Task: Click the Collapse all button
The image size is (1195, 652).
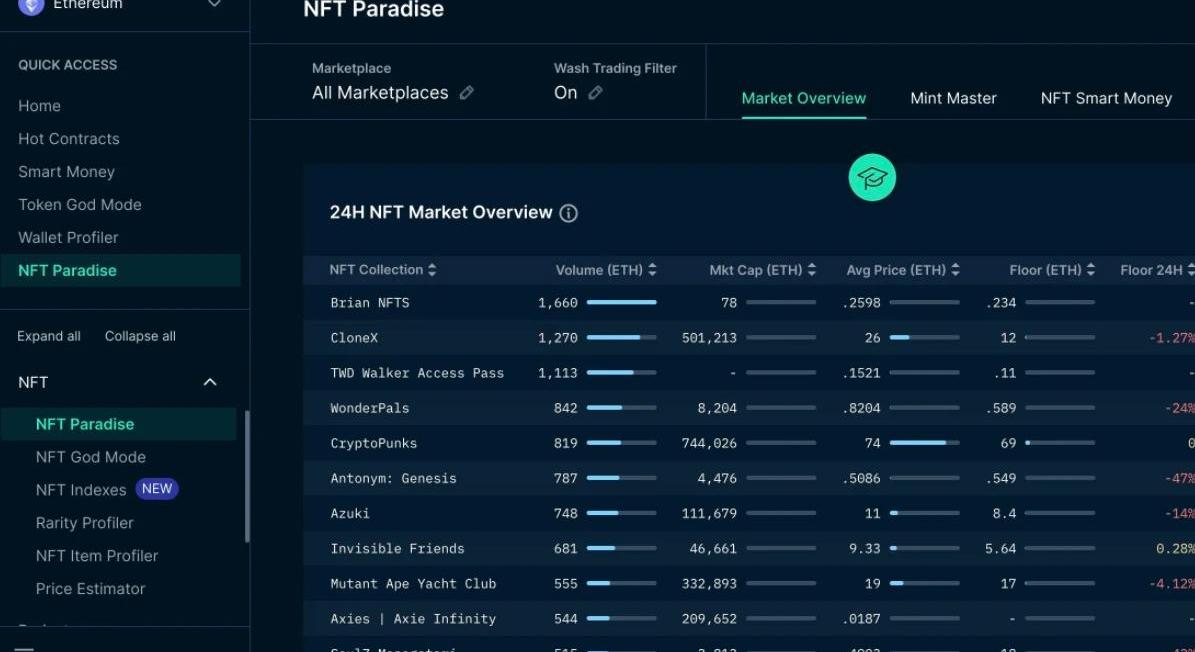Action: click(140, 336)
